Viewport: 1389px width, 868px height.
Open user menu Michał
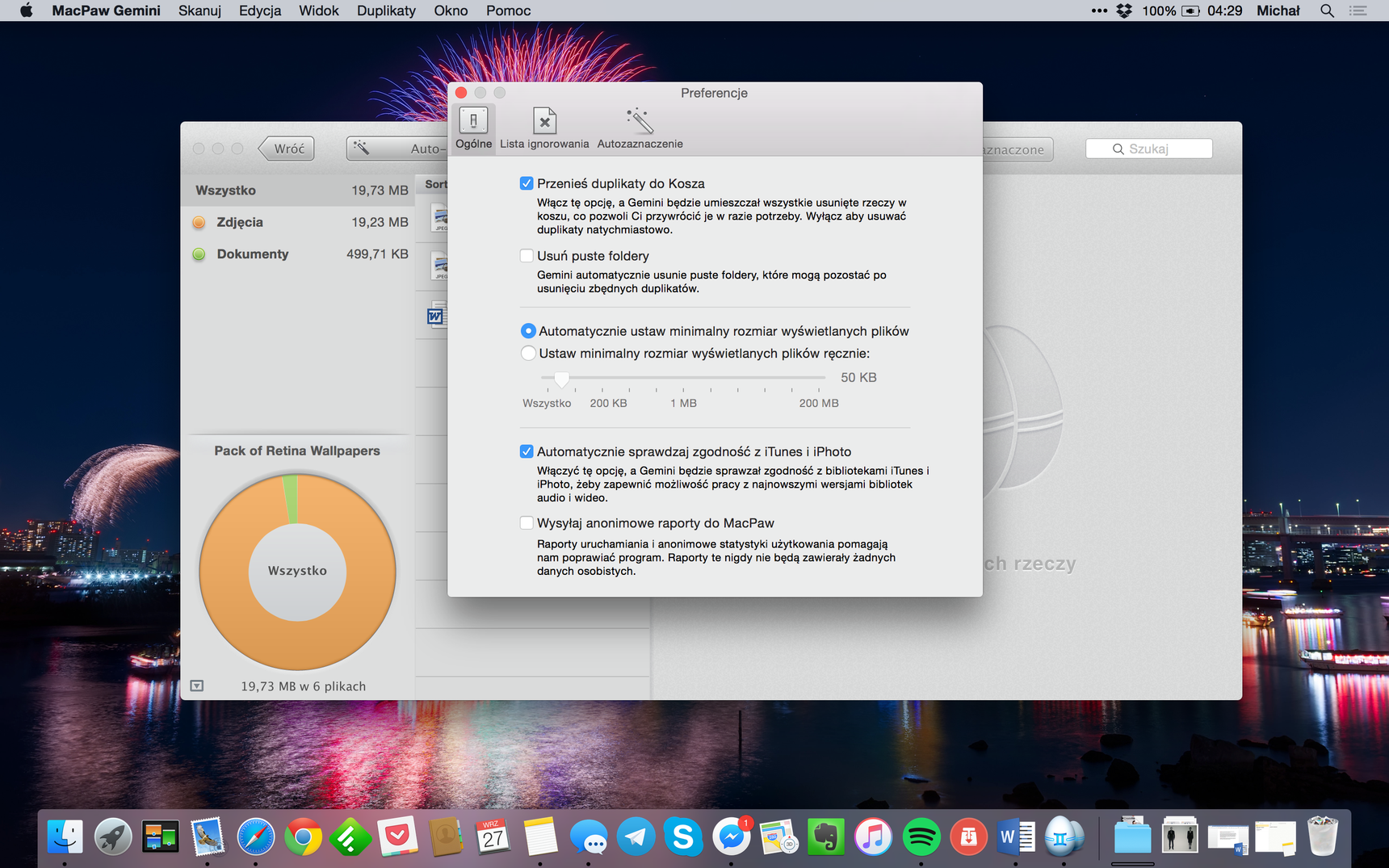click(x=1278, y=10)
